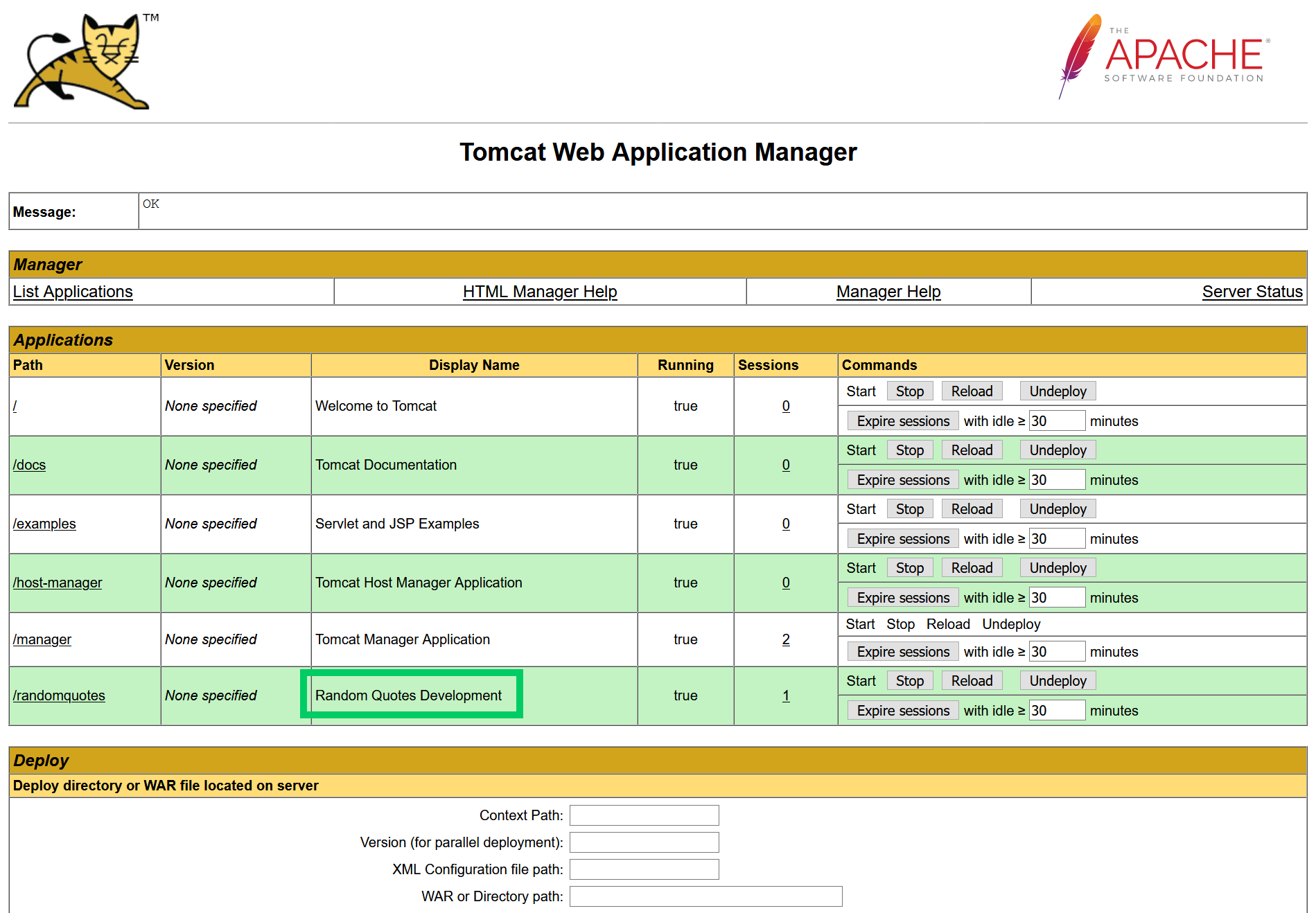1316x913 pixels.
Task: Reload the Tomcat Documentation application
Action: point(972,450)
